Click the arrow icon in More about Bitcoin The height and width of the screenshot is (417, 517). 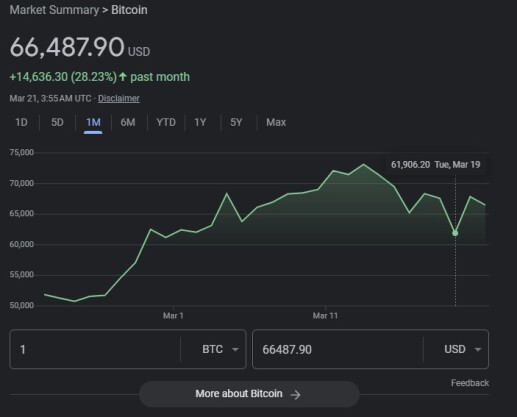pyautogui.click(x=295, y=395)
